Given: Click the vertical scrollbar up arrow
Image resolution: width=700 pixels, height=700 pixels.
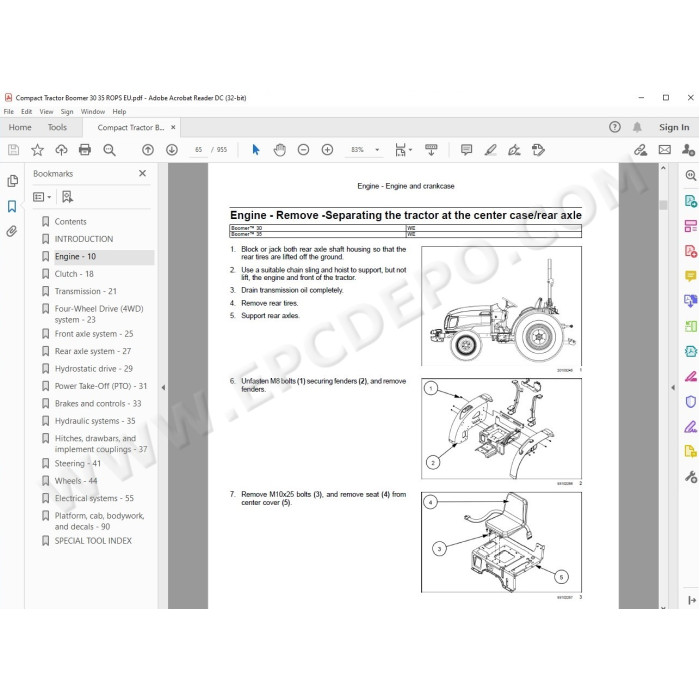Looking at the screenshot, I should (x=663, y=168).
